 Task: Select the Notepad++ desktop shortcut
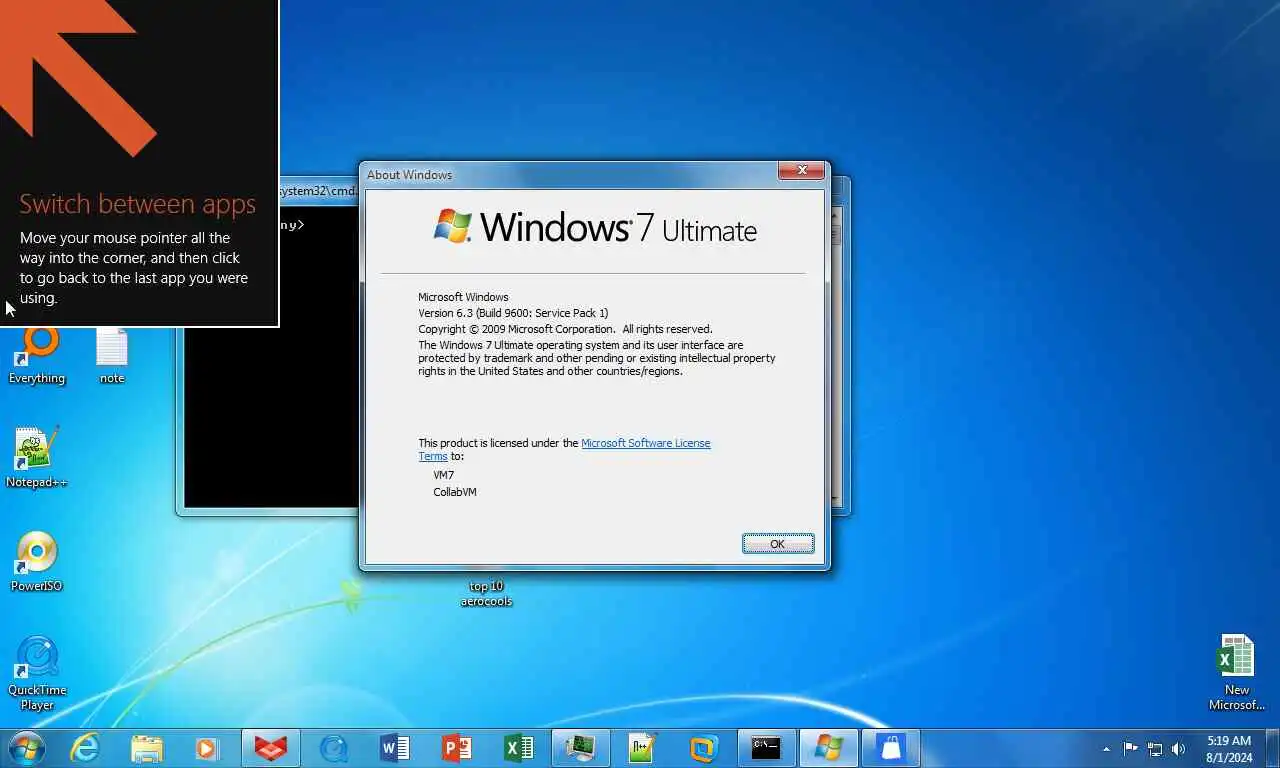tap(37, 458)
